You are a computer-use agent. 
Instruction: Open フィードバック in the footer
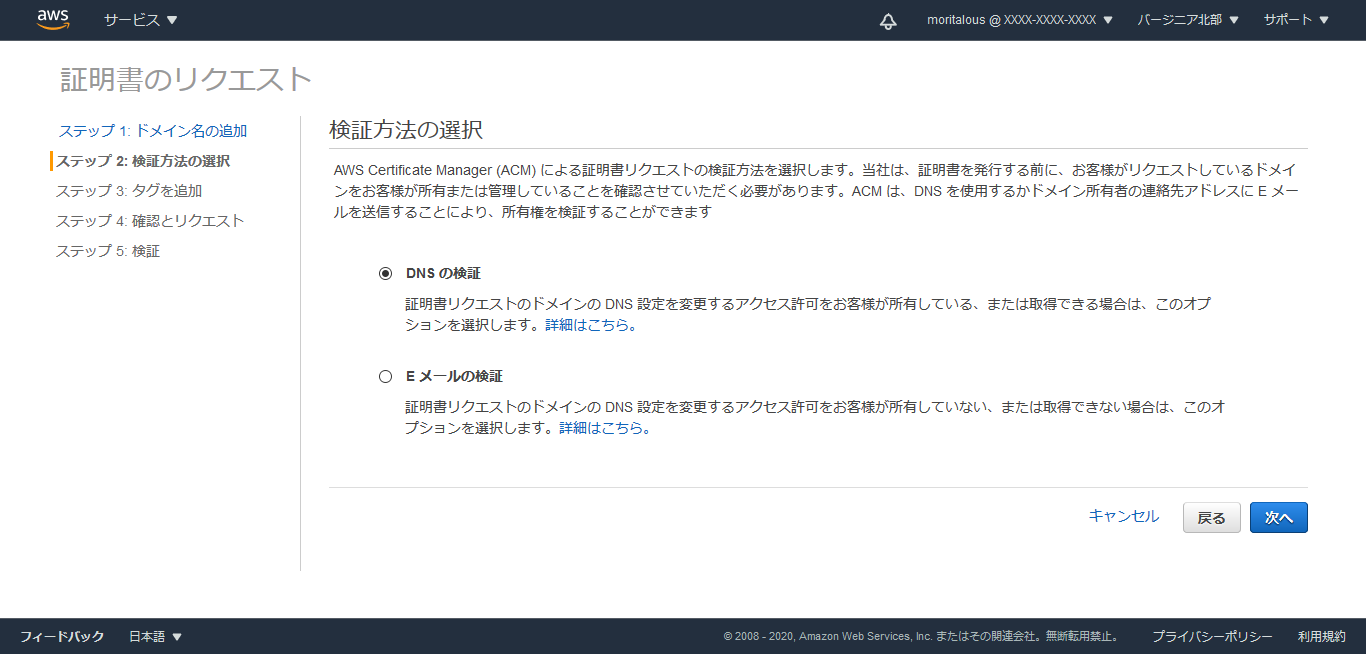(x=62, y=637)
